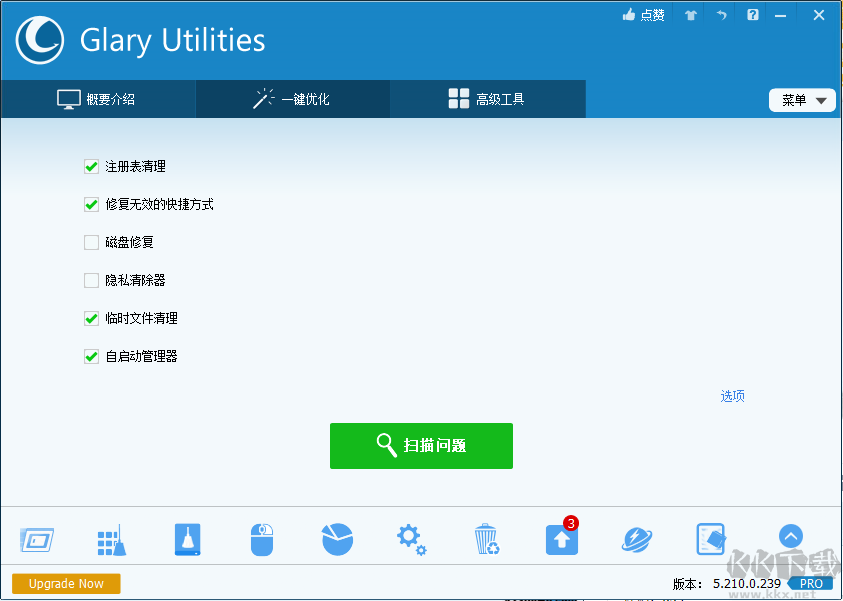Enable 隐私清除器 checkbox
This screenshot has height=601, width=843.
pyautogui.click(x=91, y=280)
